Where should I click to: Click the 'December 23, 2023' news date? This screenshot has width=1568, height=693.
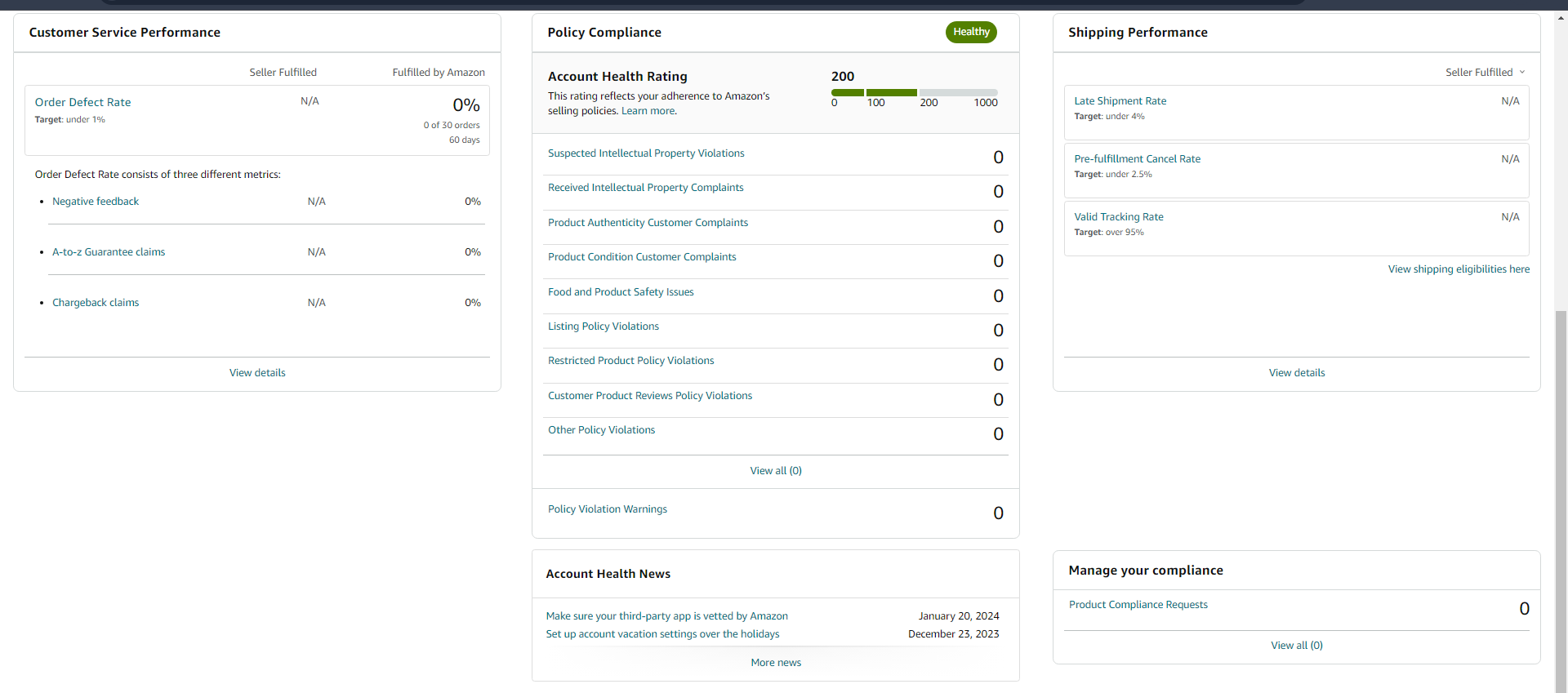[x=954, y=634]
